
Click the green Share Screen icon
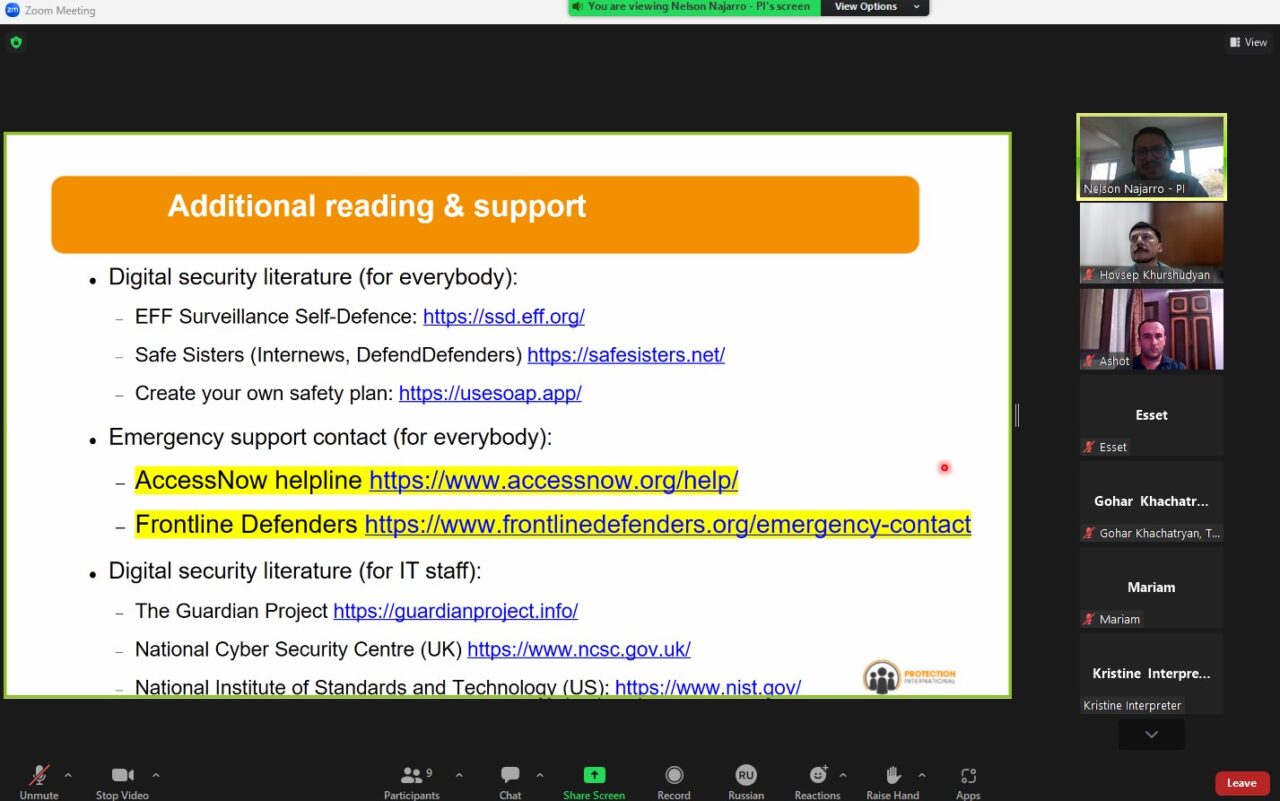pos(594,776)
